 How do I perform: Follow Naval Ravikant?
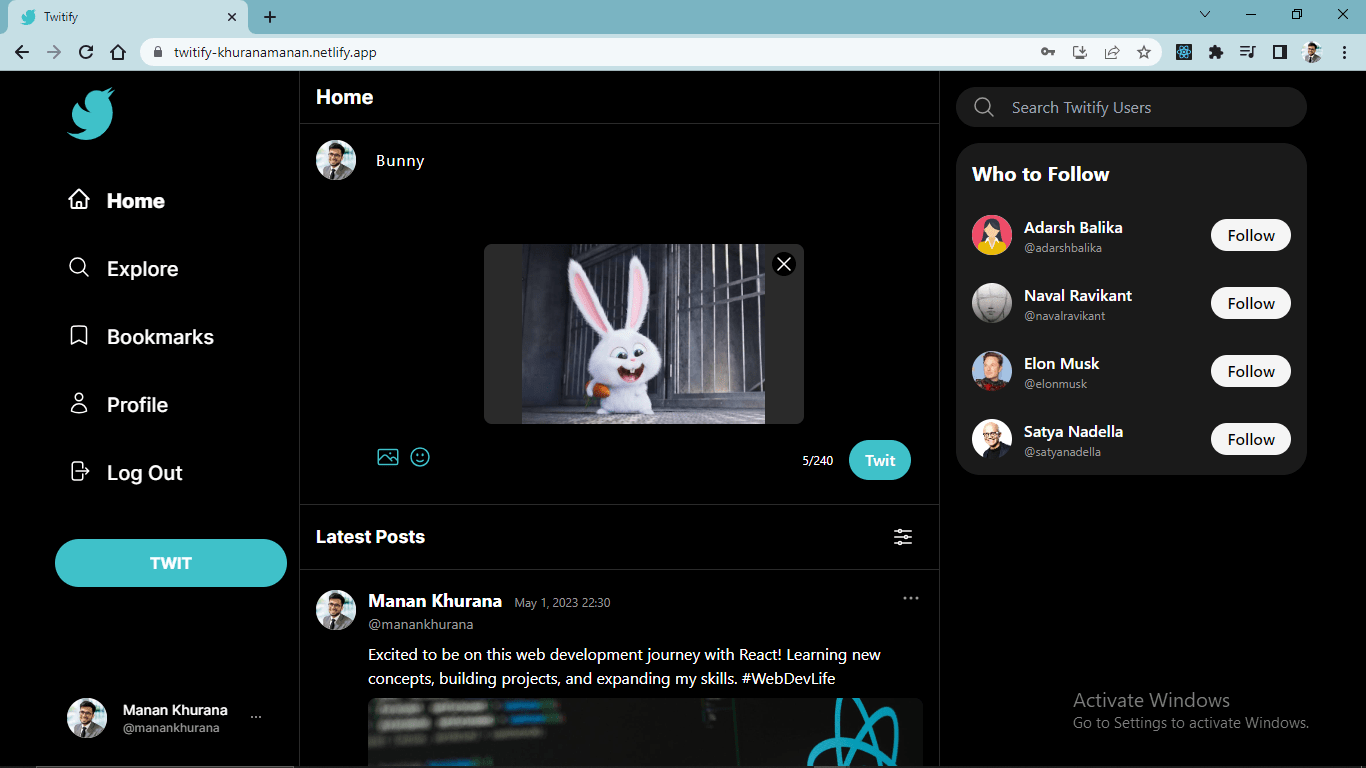point(1251,304)
